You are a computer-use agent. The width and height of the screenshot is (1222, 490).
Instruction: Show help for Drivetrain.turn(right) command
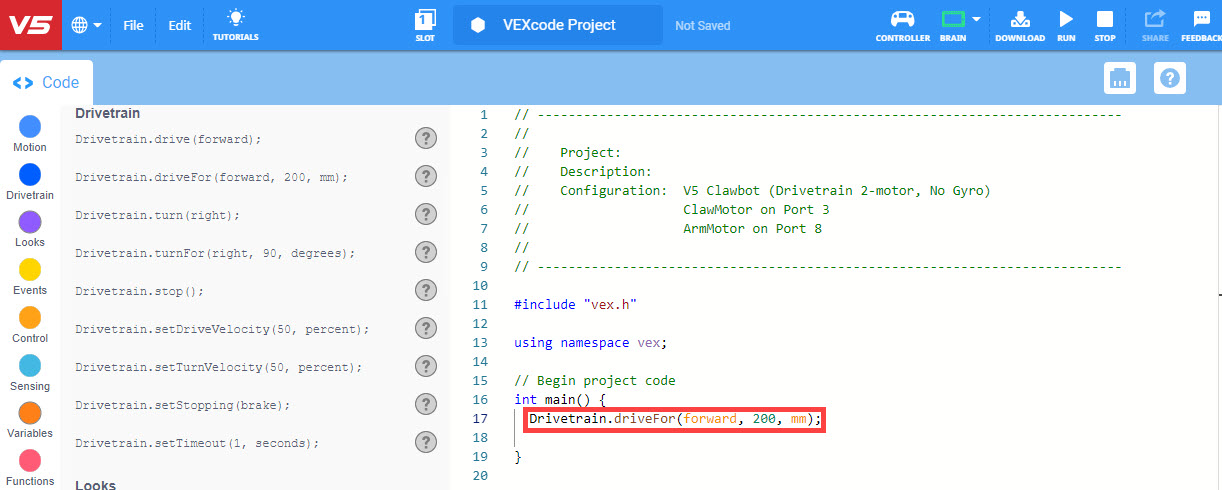[x=426, y=215]
